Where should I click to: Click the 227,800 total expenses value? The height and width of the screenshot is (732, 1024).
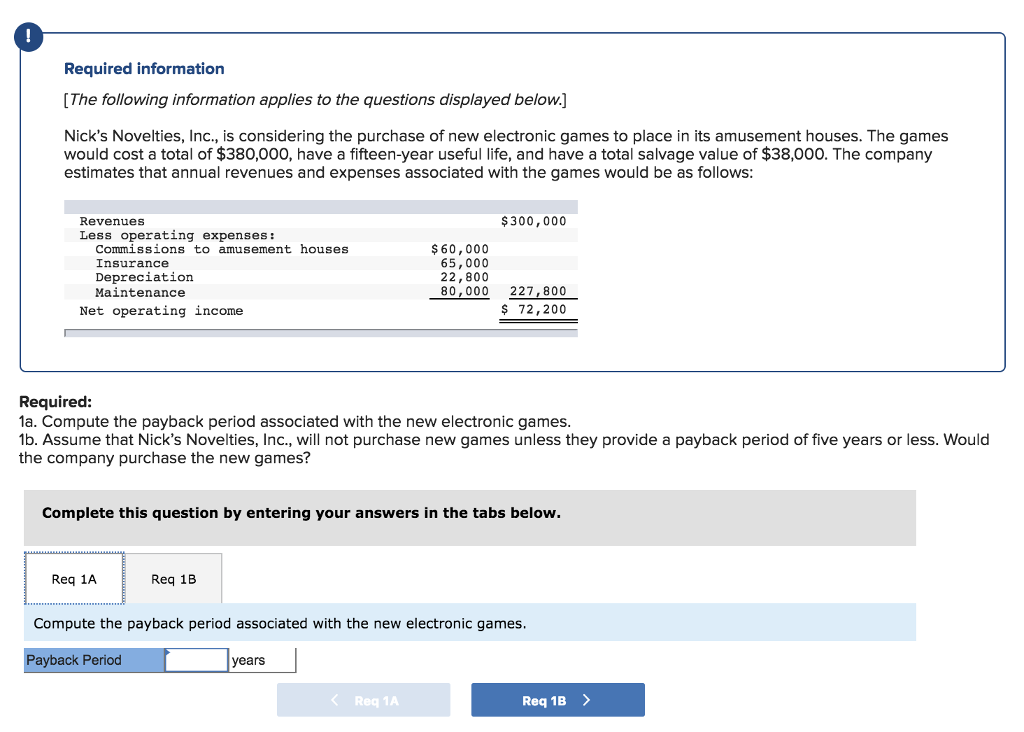[x=538, y=291]
